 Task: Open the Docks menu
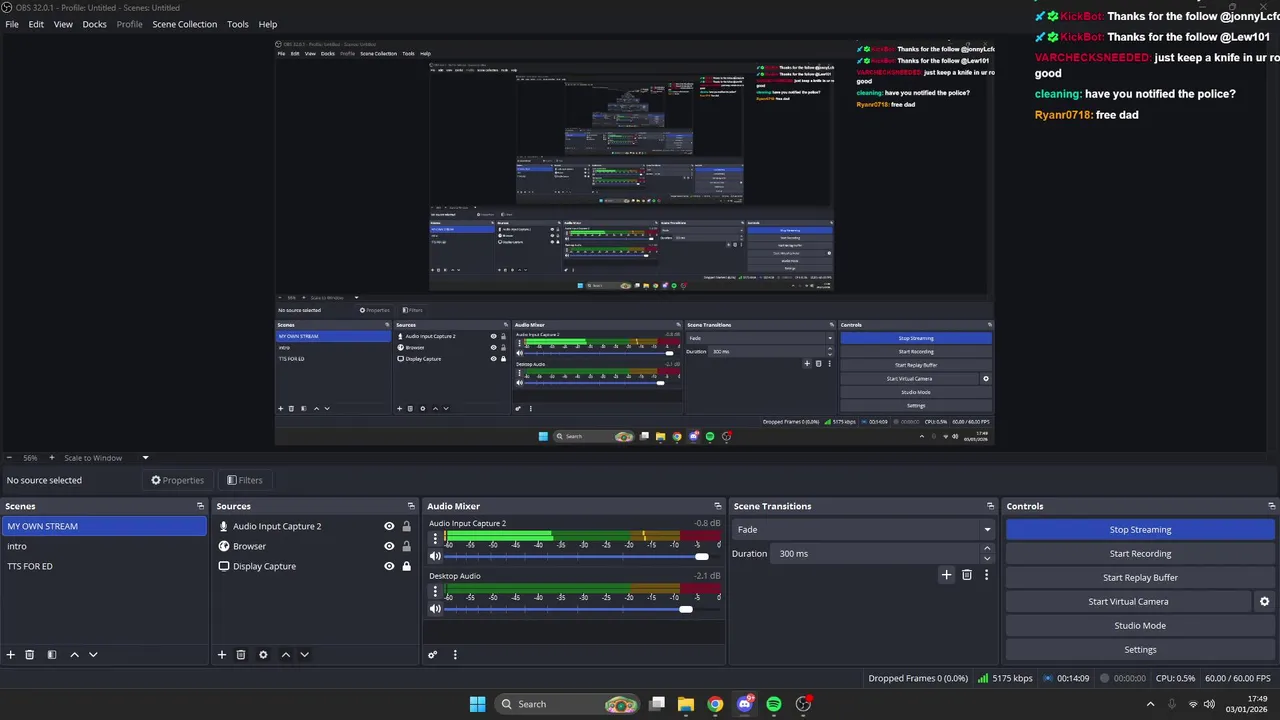(94, 24)
